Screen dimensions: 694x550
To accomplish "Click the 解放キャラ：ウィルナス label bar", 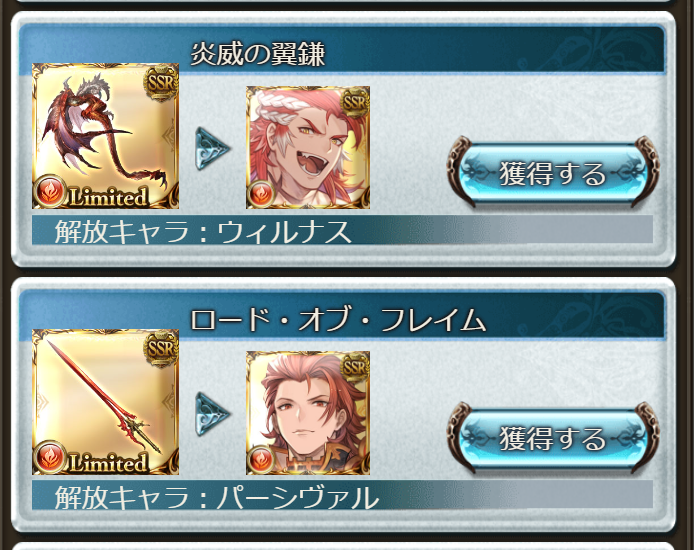I will click(x=342, y=230).
